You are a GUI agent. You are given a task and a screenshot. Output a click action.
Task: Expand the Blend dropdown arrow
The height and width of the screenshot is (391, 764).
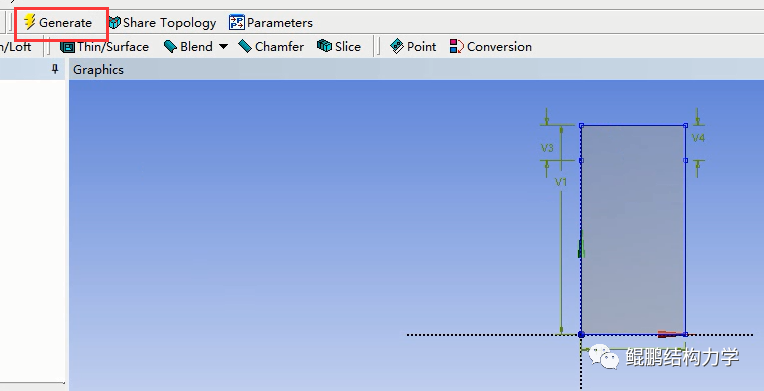223,47
